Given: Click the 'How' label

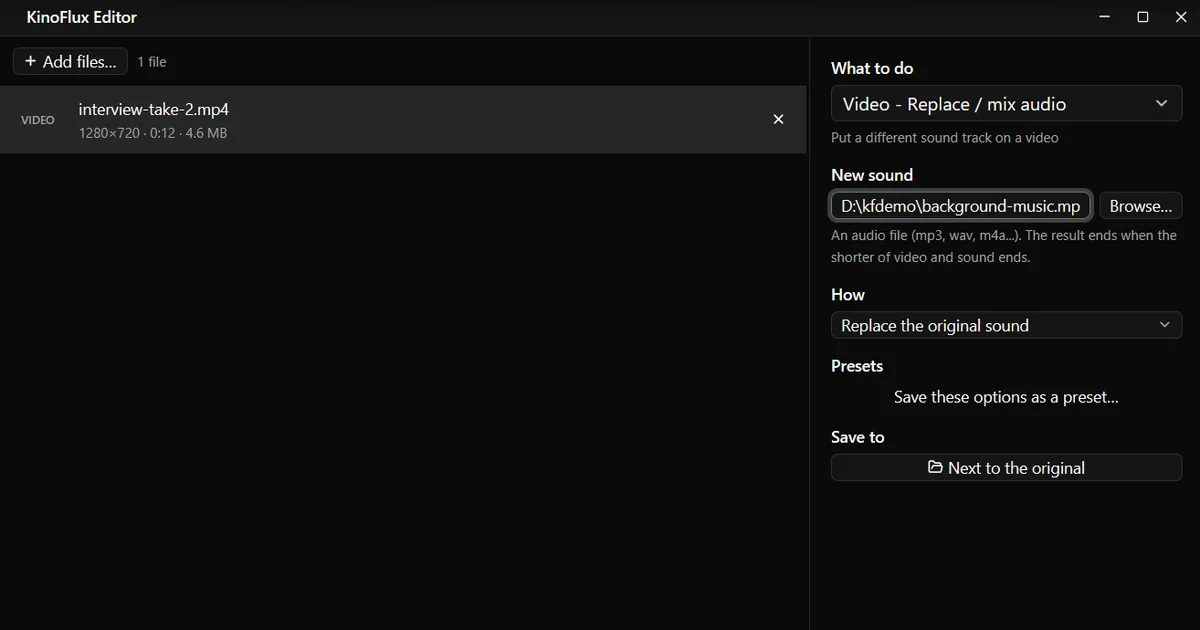Looking at the screenshot, I should 848,295.
